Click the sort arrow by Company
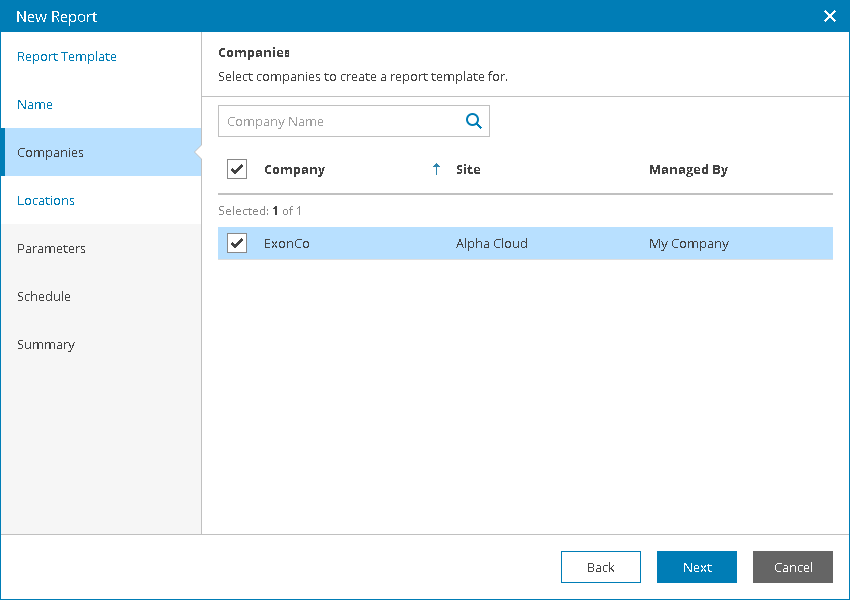This screenshot has height=600, width=850. (436, 170)
